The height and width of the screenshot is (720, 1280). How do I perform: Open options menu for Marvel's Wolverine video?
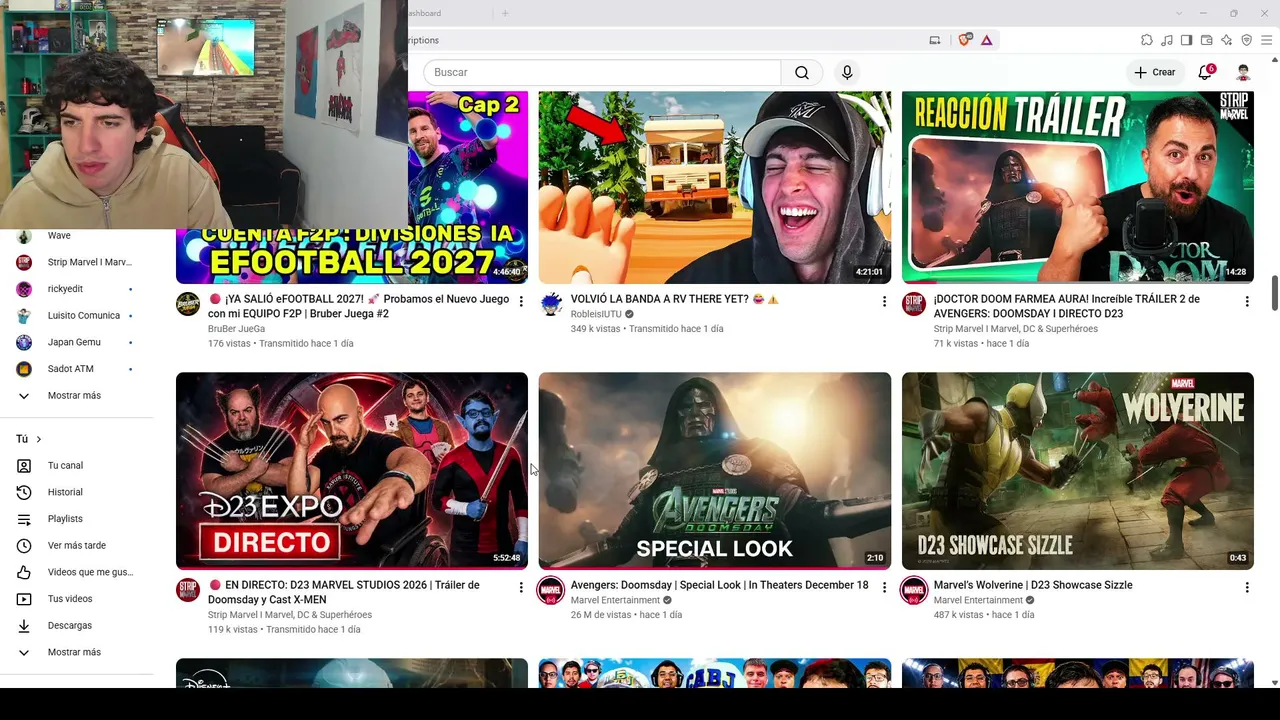click(1247, 587)
